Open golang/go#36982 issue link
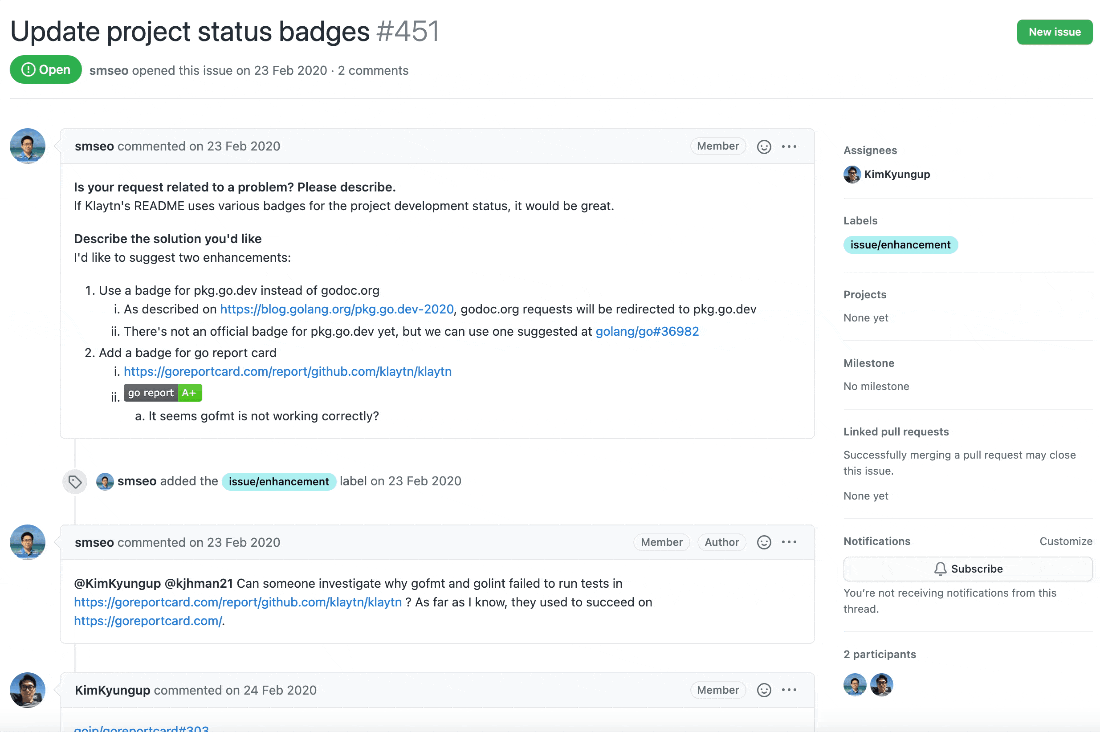Image resolution: width=1100 pixels, height=732 pixels. [647, 332]
